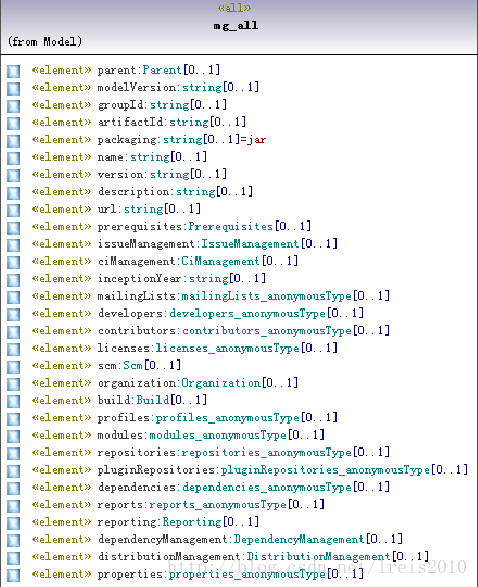This screenshot has height=587, width=478.
Task: Select the name:string[0..1] attribute text
Action: point(152,157)
